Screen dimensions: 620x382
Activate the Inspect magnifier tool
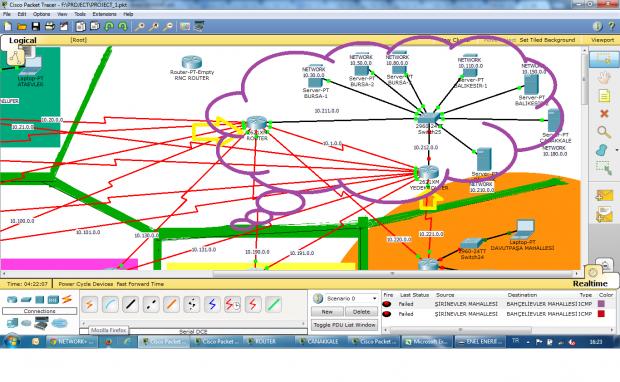point(604,132)
